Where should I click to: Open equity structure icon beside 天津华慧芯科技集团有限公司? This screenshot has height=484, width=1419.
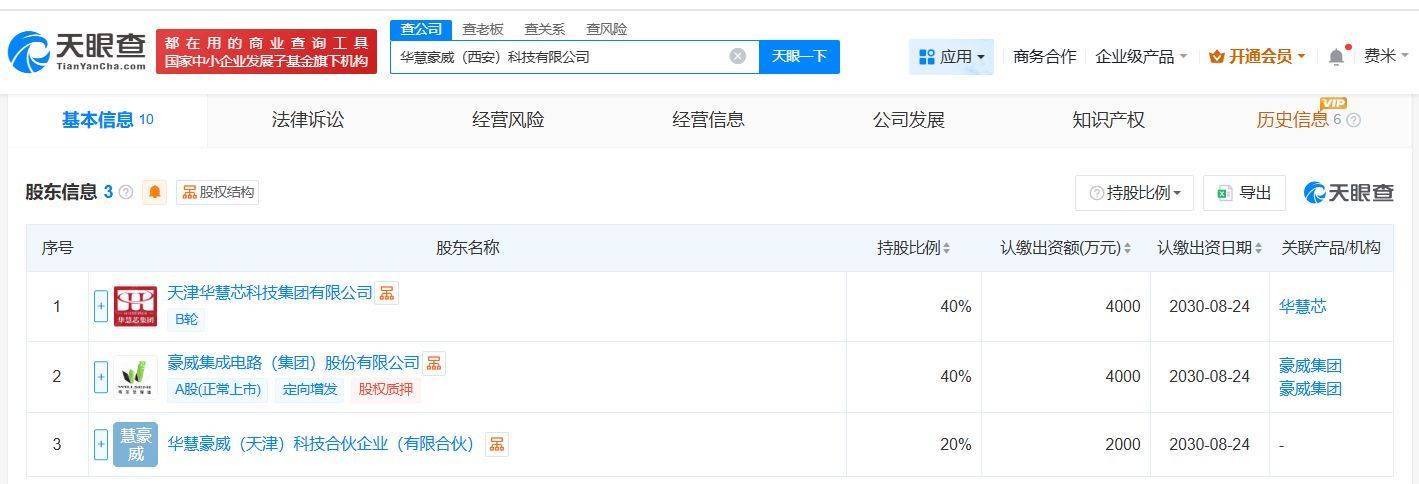coord(387,293)
